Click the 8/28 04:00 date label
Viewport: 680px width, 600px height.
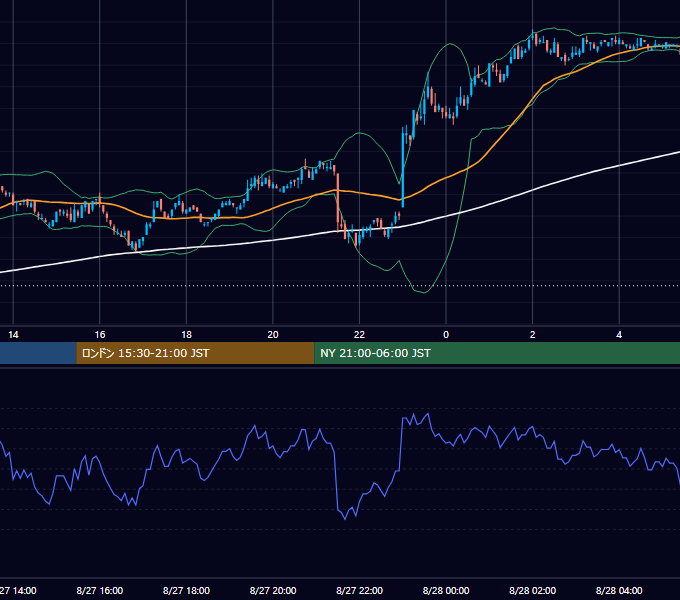click(619, 590)
